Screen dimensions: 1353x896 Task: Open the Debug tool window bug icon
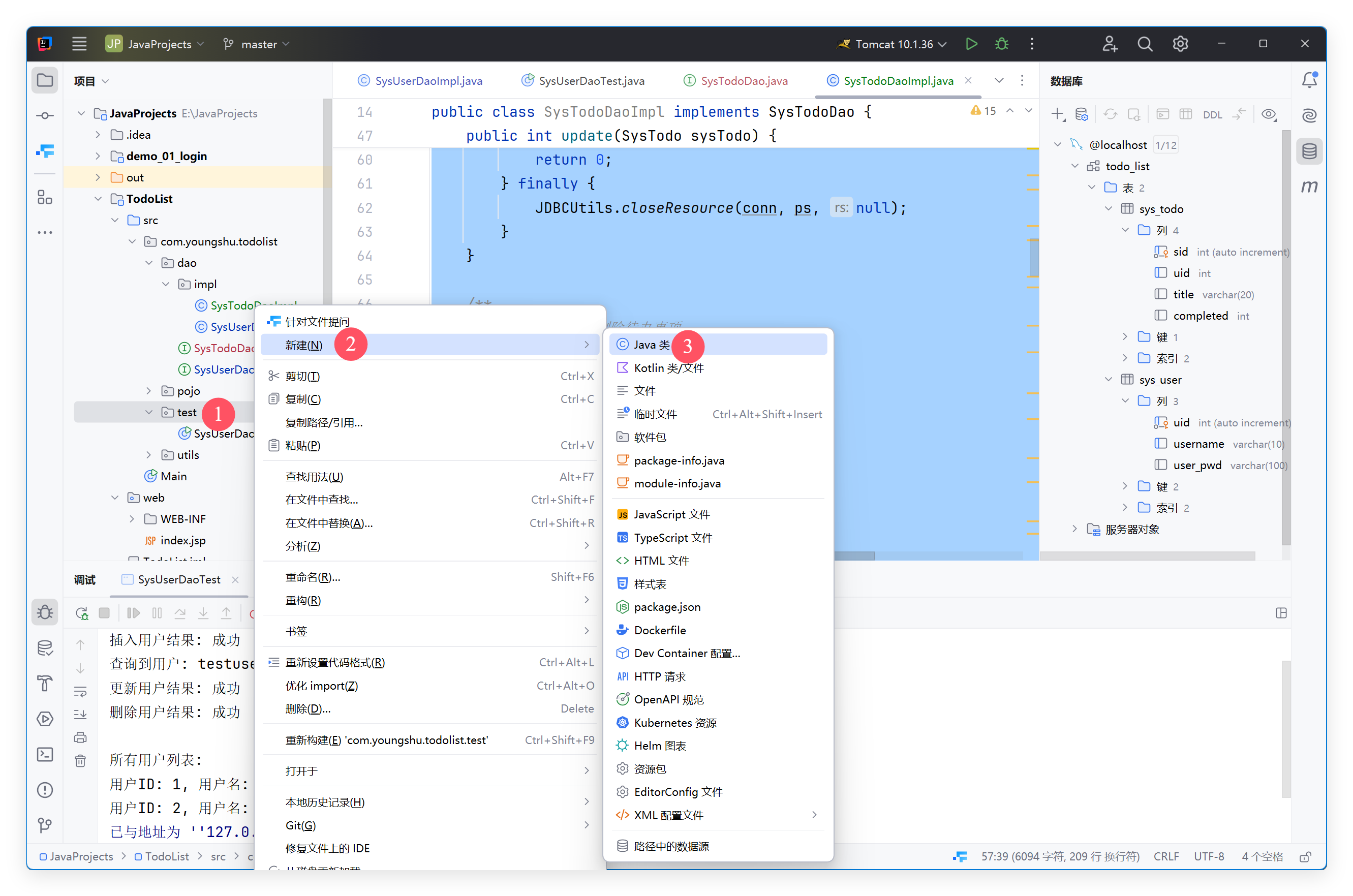click(x=45, y=612)
